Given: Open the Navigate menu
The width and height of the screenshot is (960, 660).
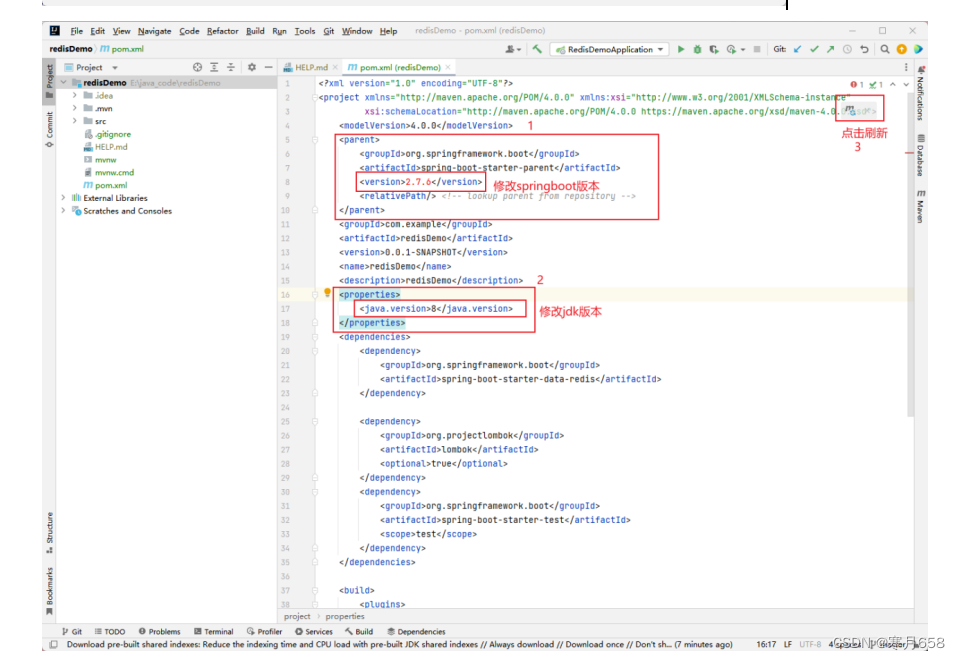Looking at the screenshot, I should point(154,31).
